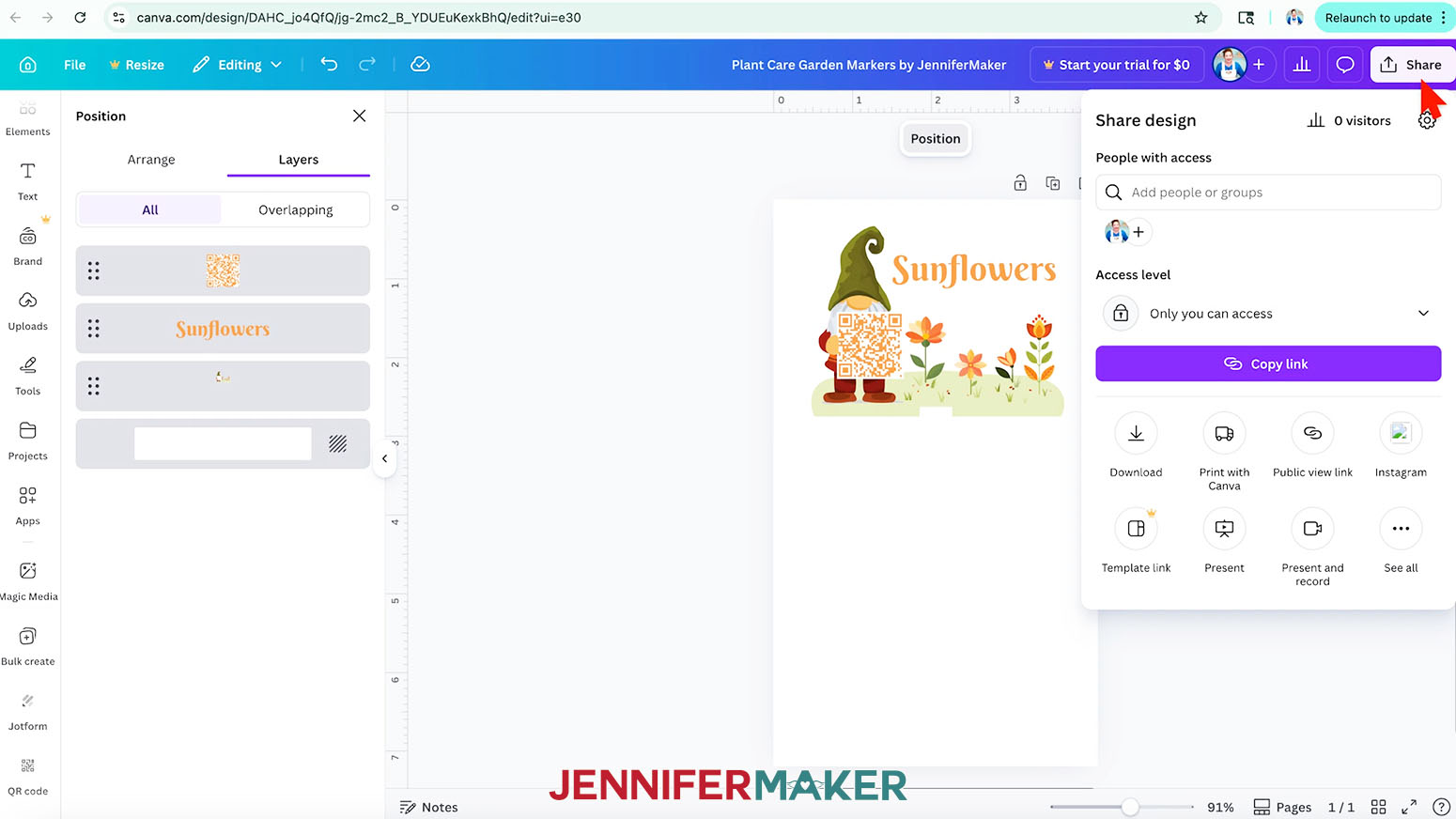Image resolution: width=1456 pixels, height=819 pixels.
Task: Click the duplicate page icon above canvas
Action: (1053, 183)
